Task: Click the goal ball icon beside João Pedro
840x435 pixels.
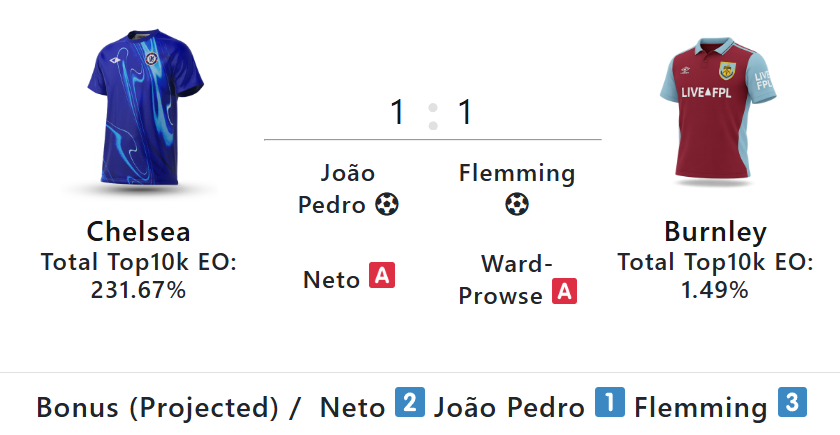Action: click(x=386, y=205)
